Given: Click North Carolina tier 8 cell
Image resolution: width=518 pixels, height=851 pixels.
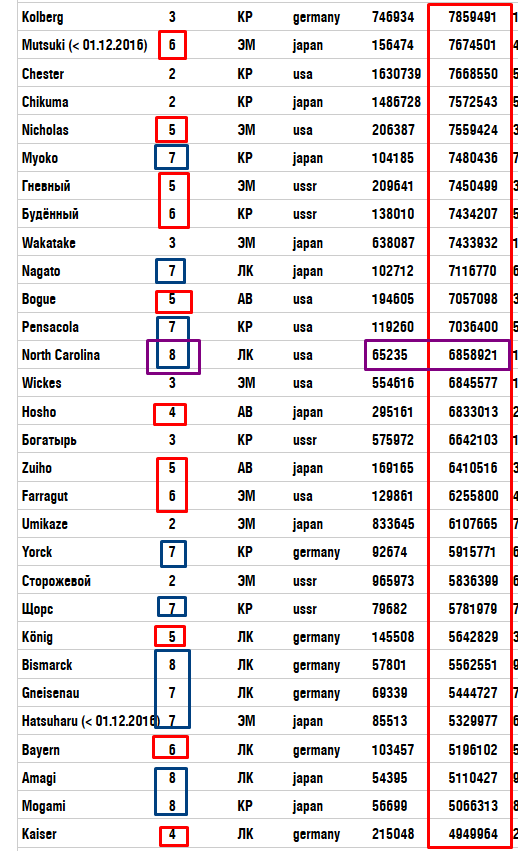Looking at the screenshot, I should (x=172, y=355).
